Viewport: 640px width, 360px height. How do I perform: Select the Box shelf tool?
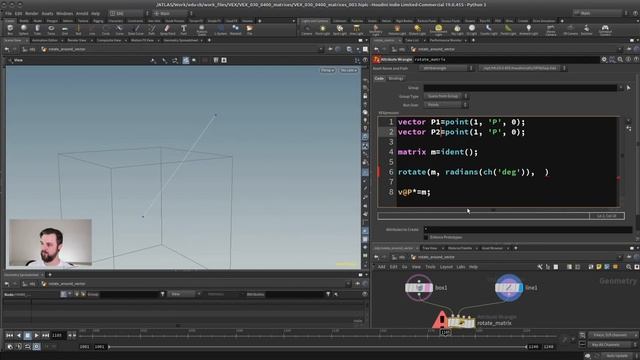10,29
